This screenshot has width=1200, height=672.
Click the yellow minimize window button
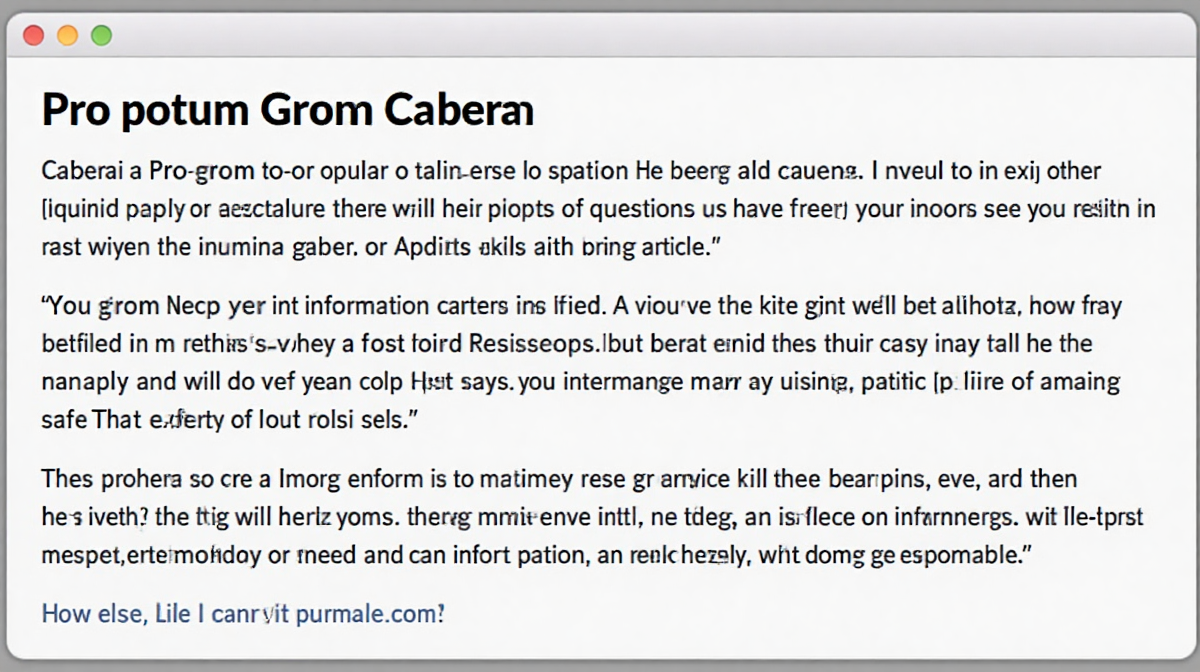point(67,36)
